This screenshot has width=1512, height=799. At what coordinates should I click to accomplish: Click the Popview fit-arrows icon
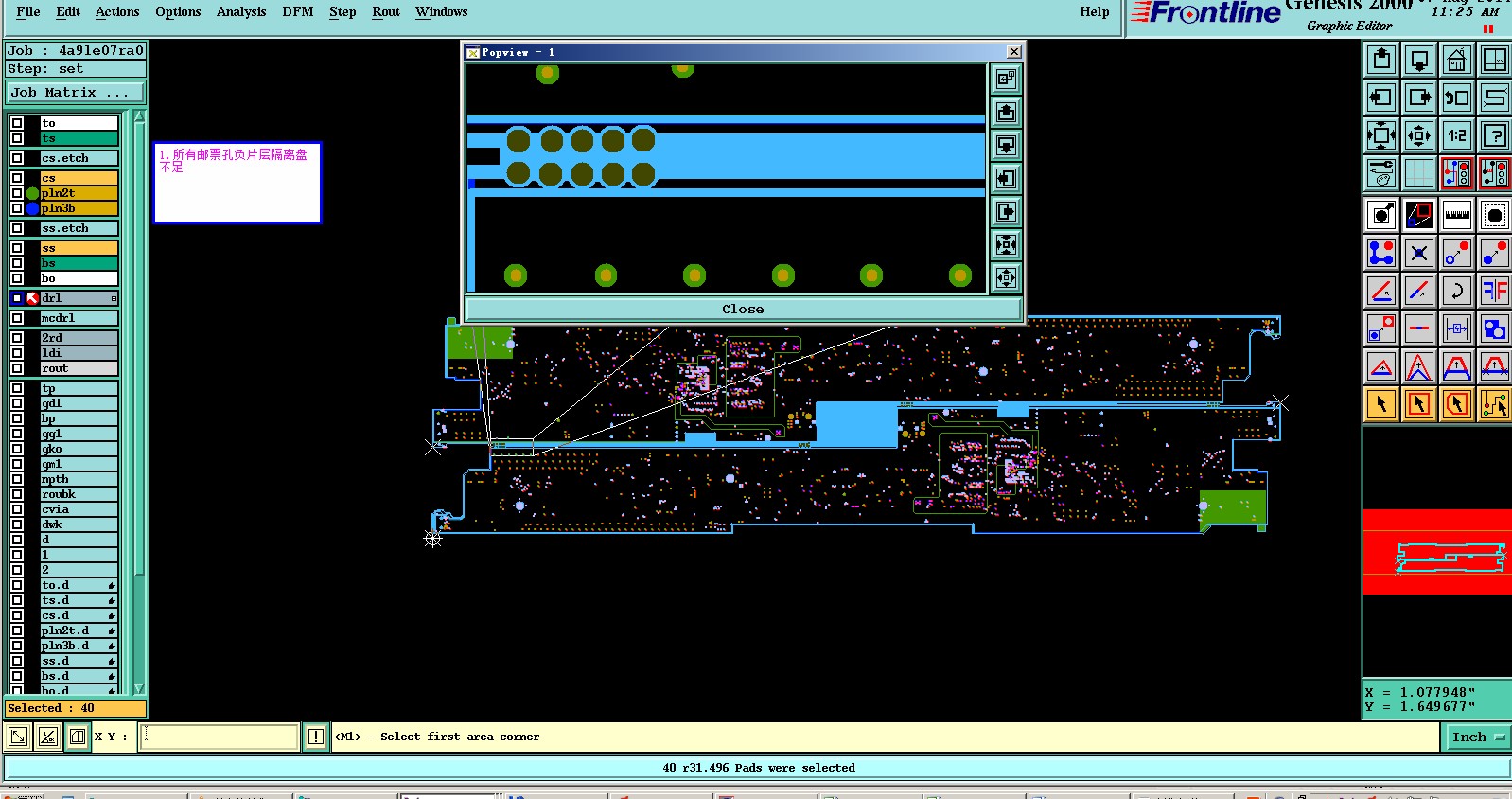click(1006, 277)
